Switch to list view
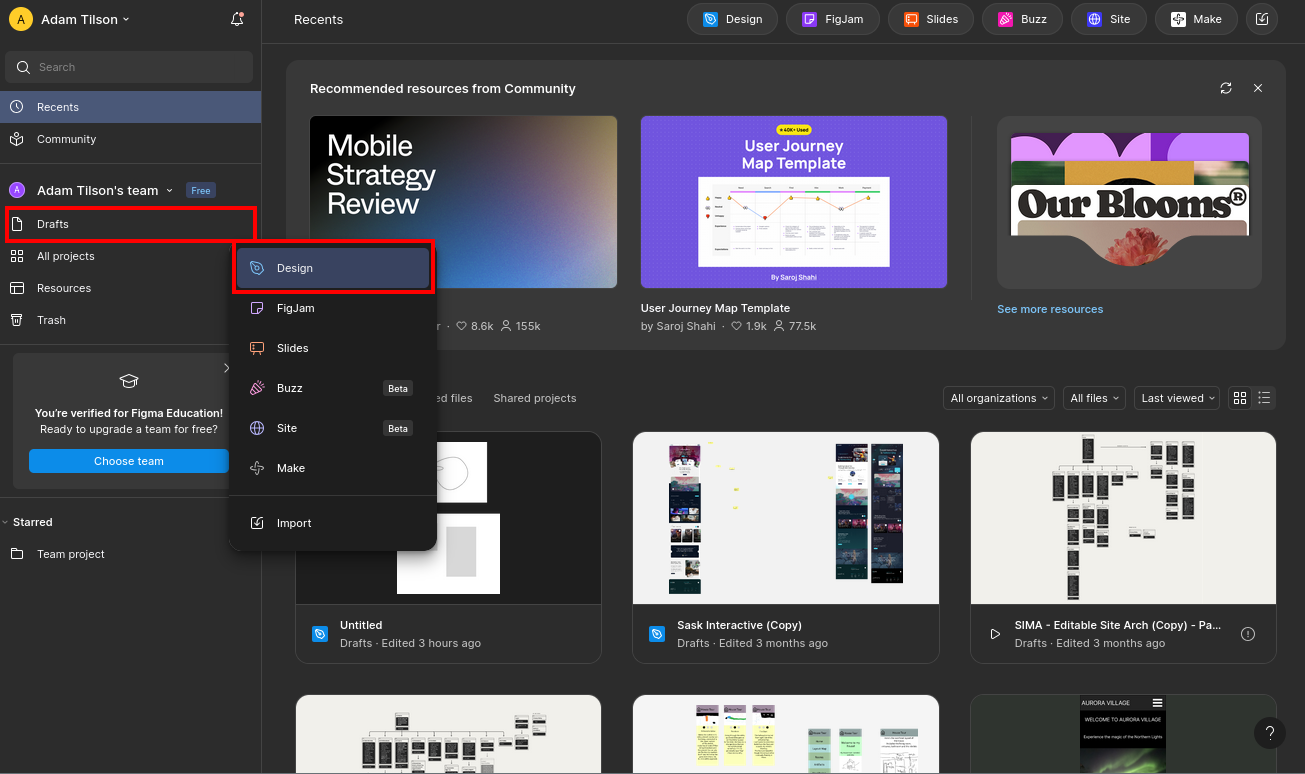The image size is (1305, 774). 1264,398
